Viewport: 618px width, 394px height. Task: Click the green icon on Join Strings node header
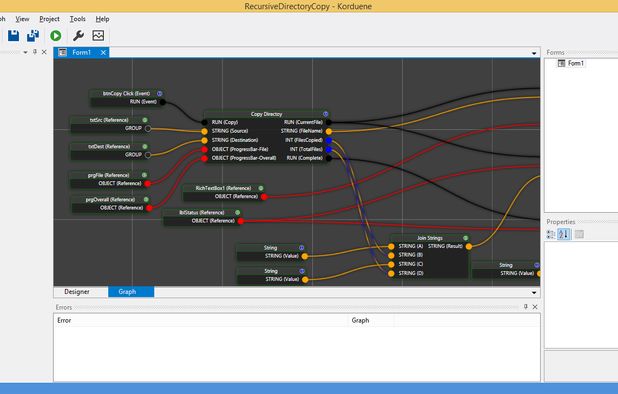[465, 238]
